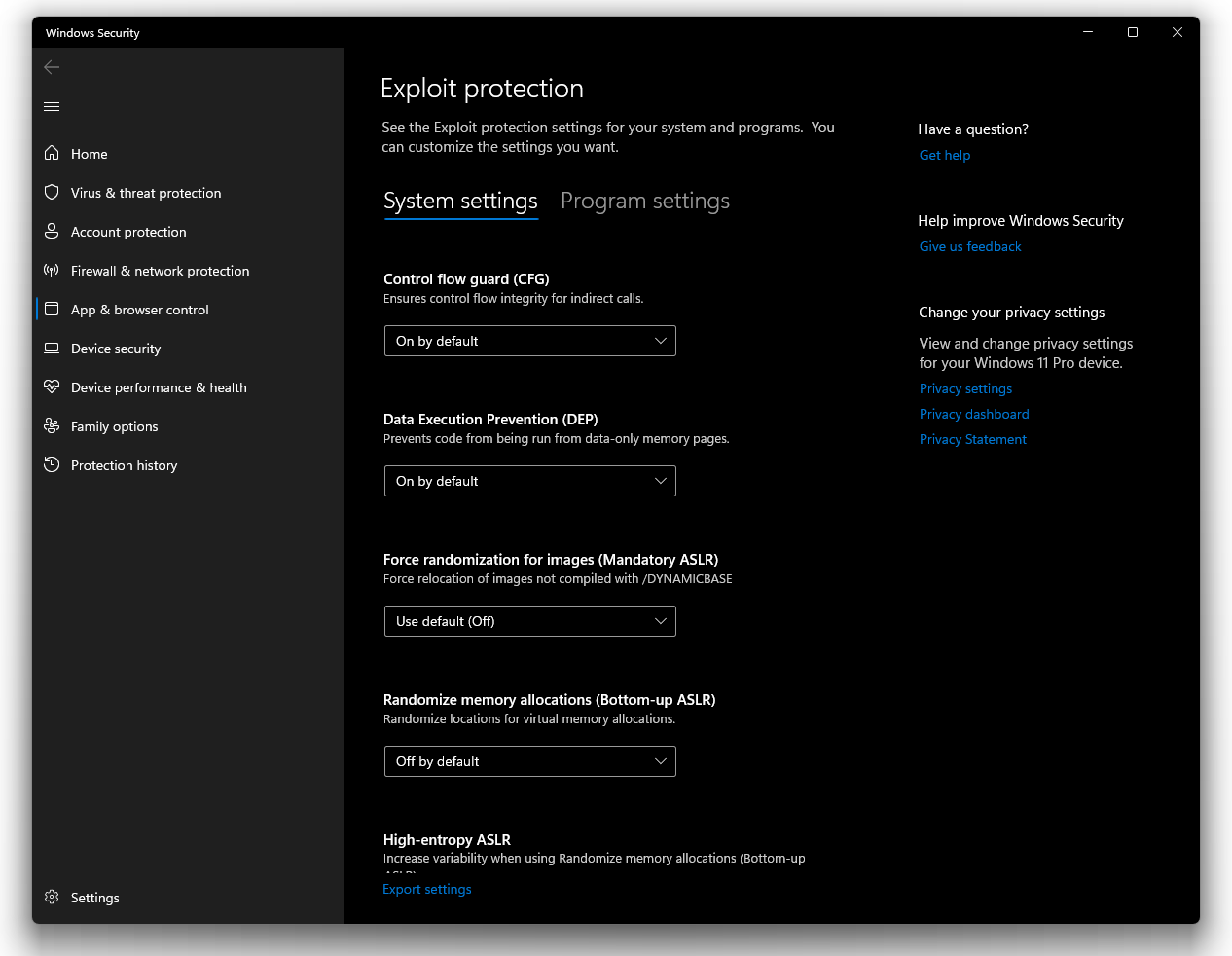Open Family options

[x=114, y=425]
